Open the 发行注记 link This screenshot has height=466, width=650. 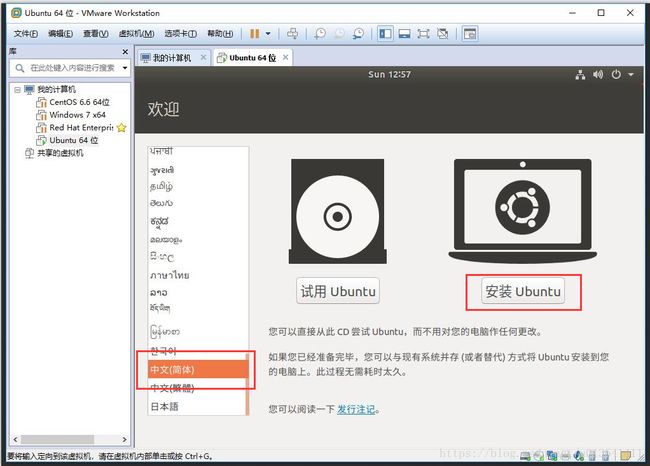tap(356, 410)
